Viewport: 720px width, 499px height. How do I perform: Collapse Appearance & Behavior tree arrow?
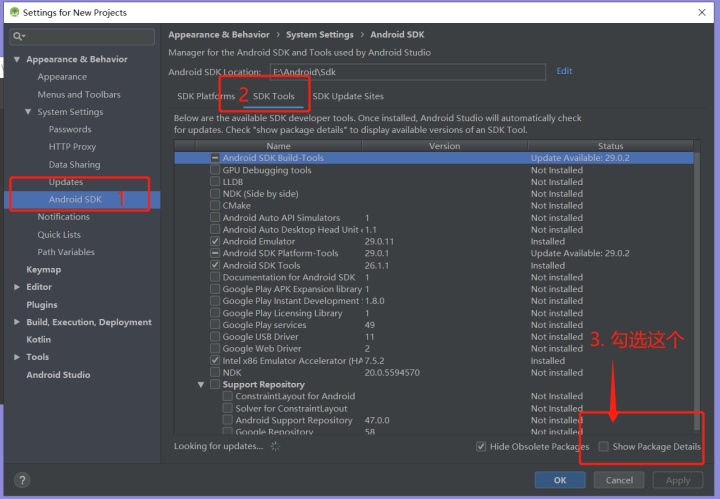click(x=17, y=59)
